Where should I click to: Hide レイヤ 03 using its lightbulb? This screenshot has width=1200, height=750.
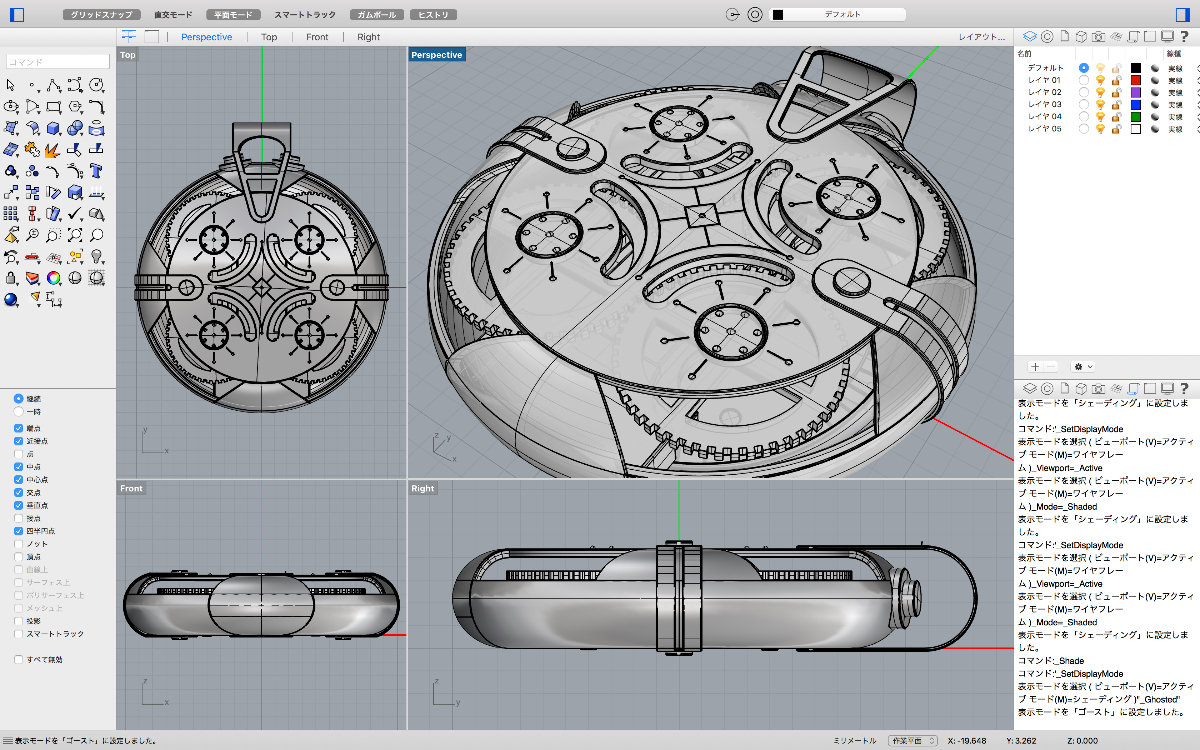pos(1100,104)
